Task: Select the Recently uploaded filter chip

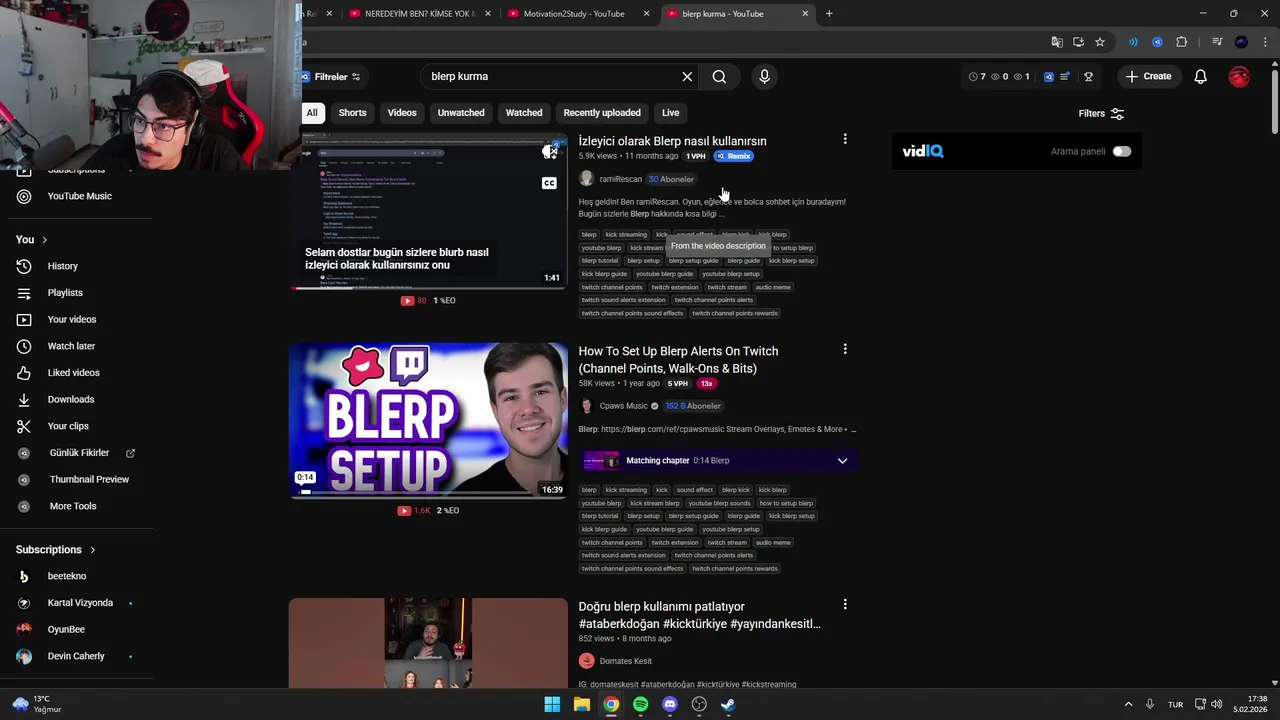Action: [602, 113]
